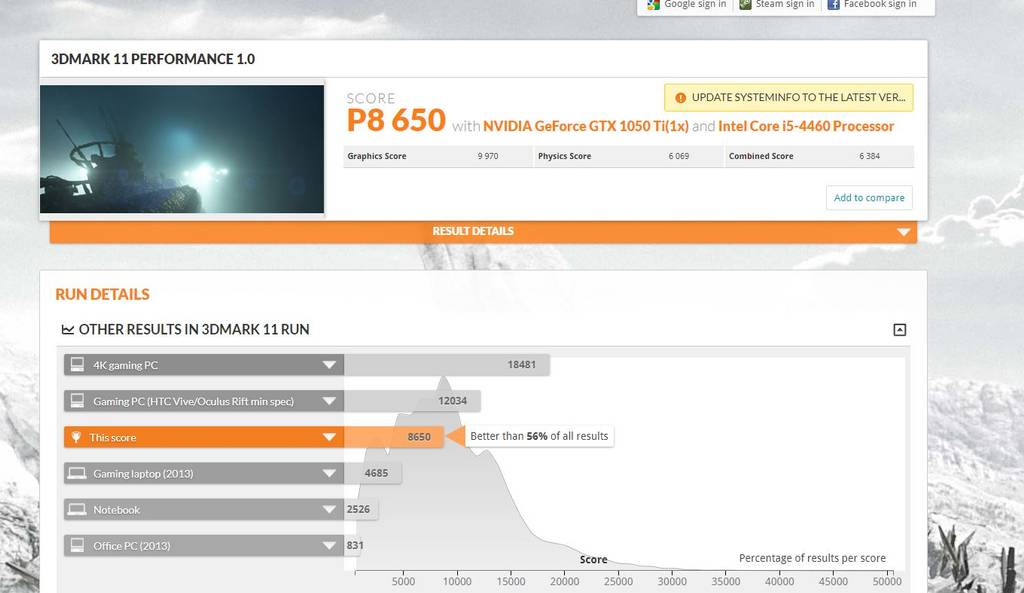Expand the Gaming PC (HTC Vive/Oculus Rift) dropdown arrow

(329, 401)
